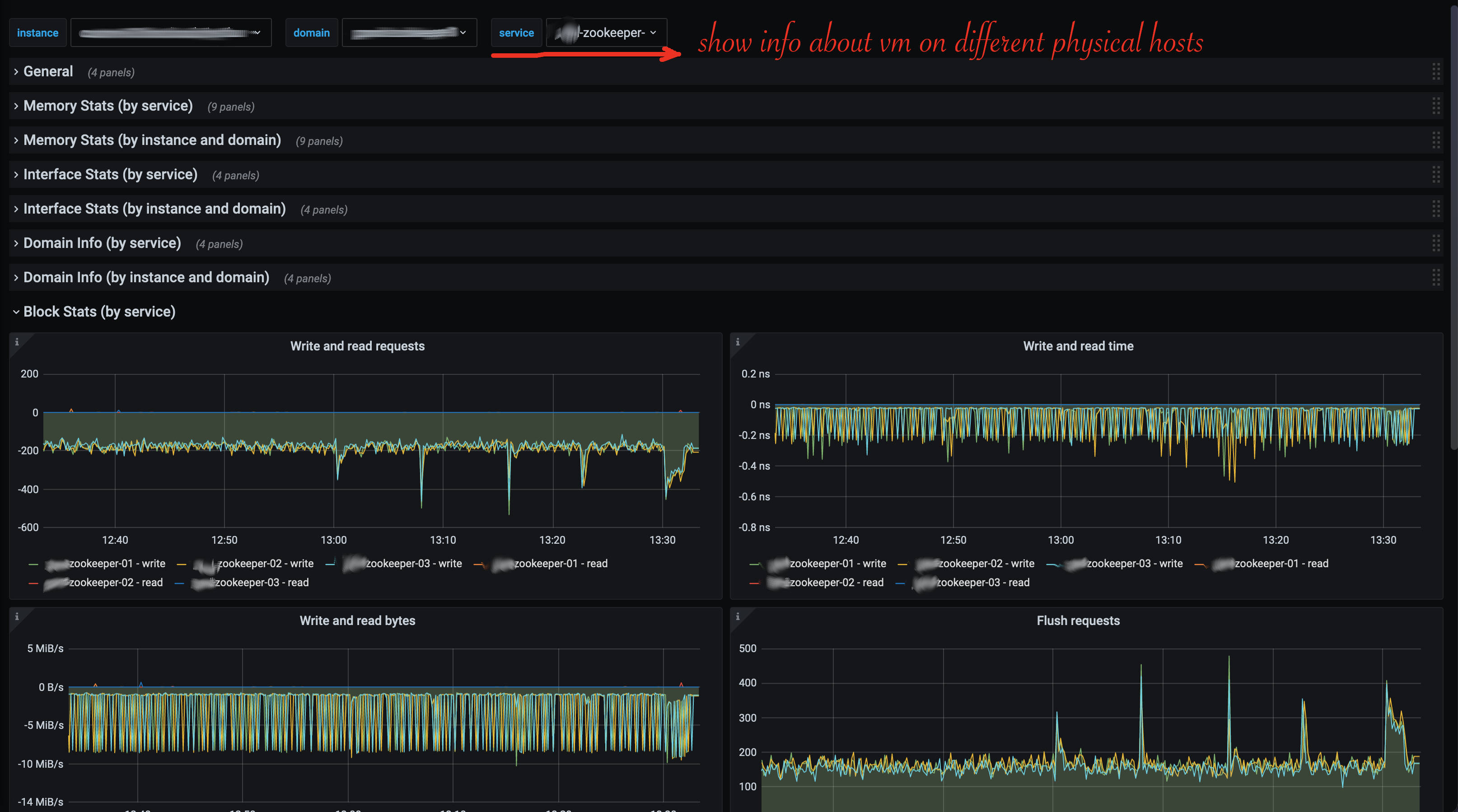Click info icon on Write and read time panel
The image size is (1458, 812).
tap(738, 342)
